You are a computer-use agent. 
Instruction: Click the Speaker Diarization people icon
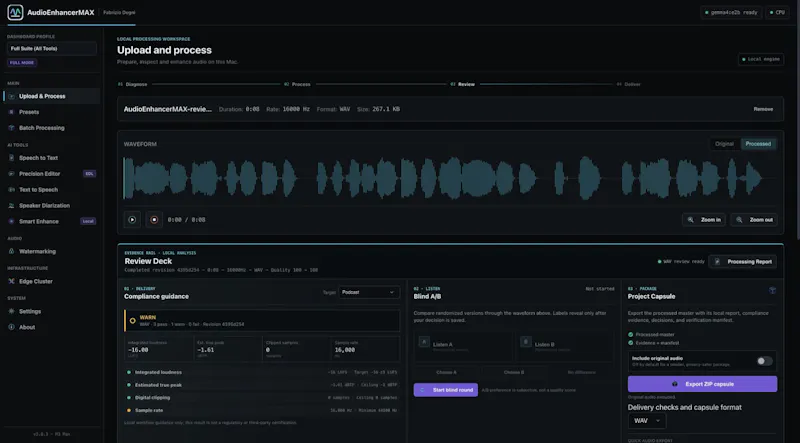click(11, 205)
